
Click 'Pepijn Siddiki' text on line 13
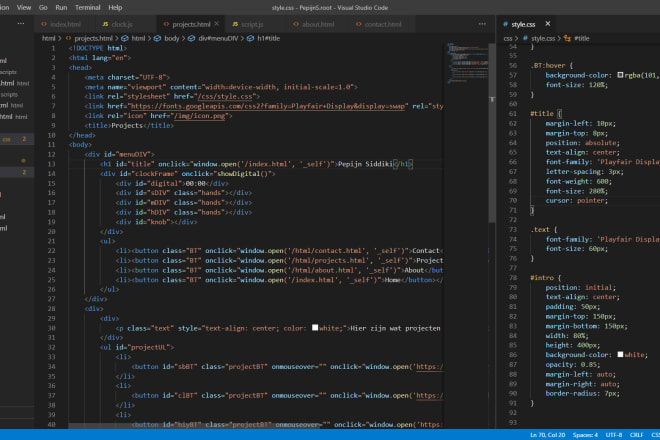pyautogui.click(x=365, y=164)
